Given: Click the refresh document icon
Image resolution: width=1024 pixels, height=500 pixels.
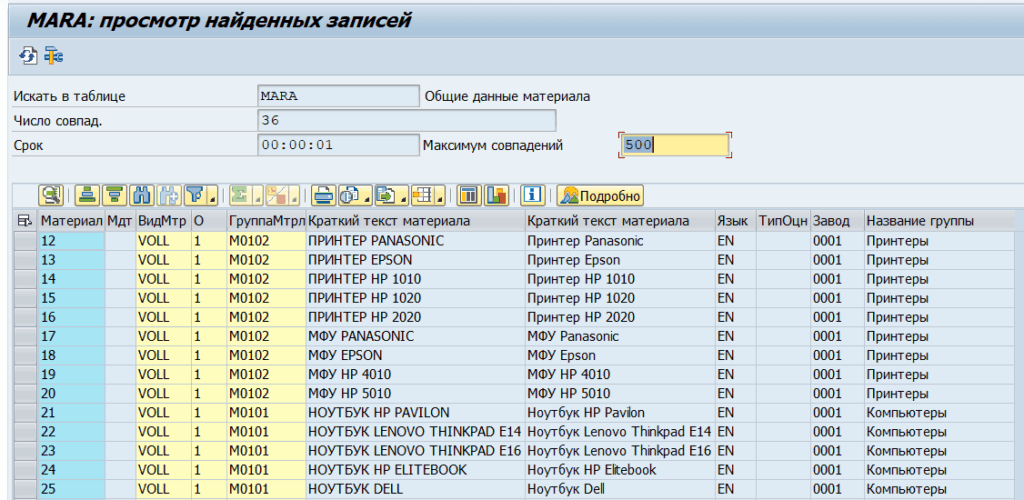Looking at the screenshot, I should [x=27, y=55].
